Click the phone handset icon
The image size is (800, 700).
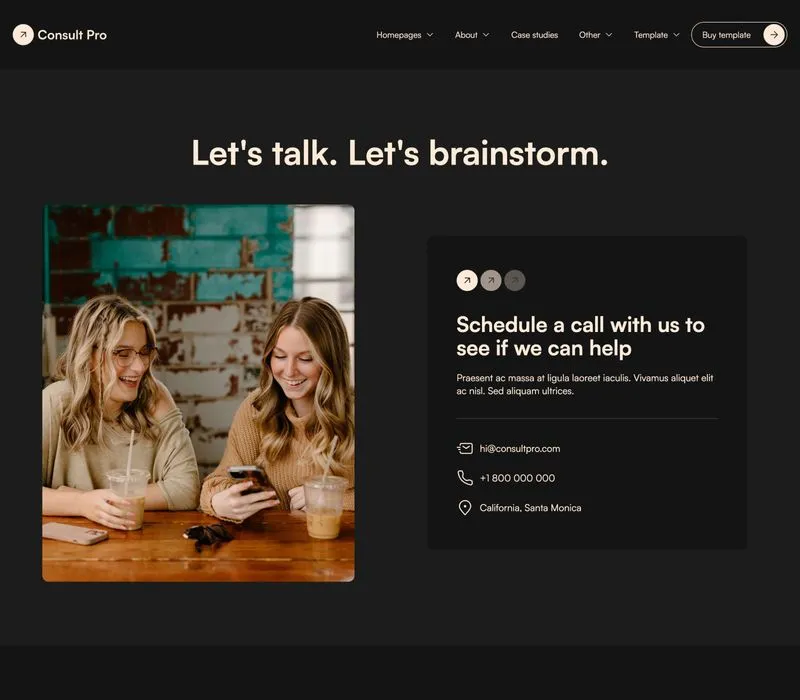[x=465, y=478]
